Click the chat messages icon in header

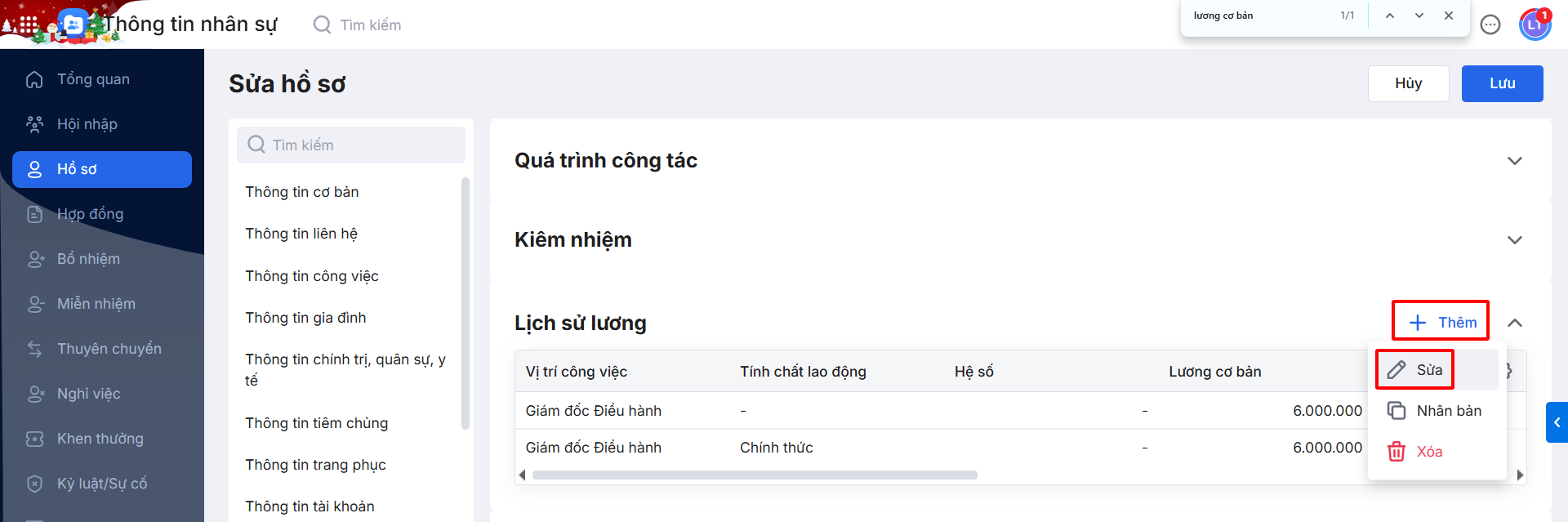(x=1490, y=25)
